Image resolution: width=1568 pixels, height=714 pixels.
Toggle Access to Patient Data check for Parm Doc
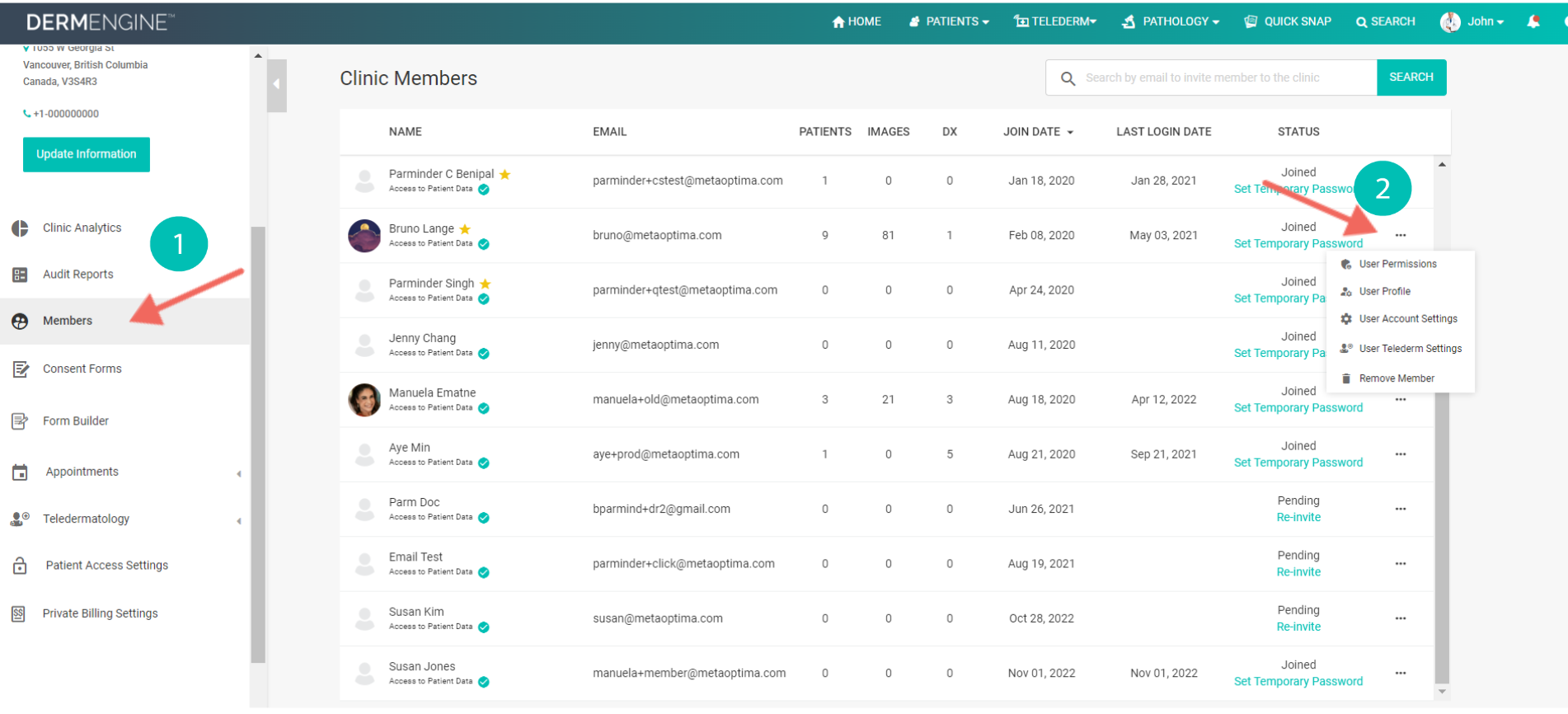[x=484, y=518]
